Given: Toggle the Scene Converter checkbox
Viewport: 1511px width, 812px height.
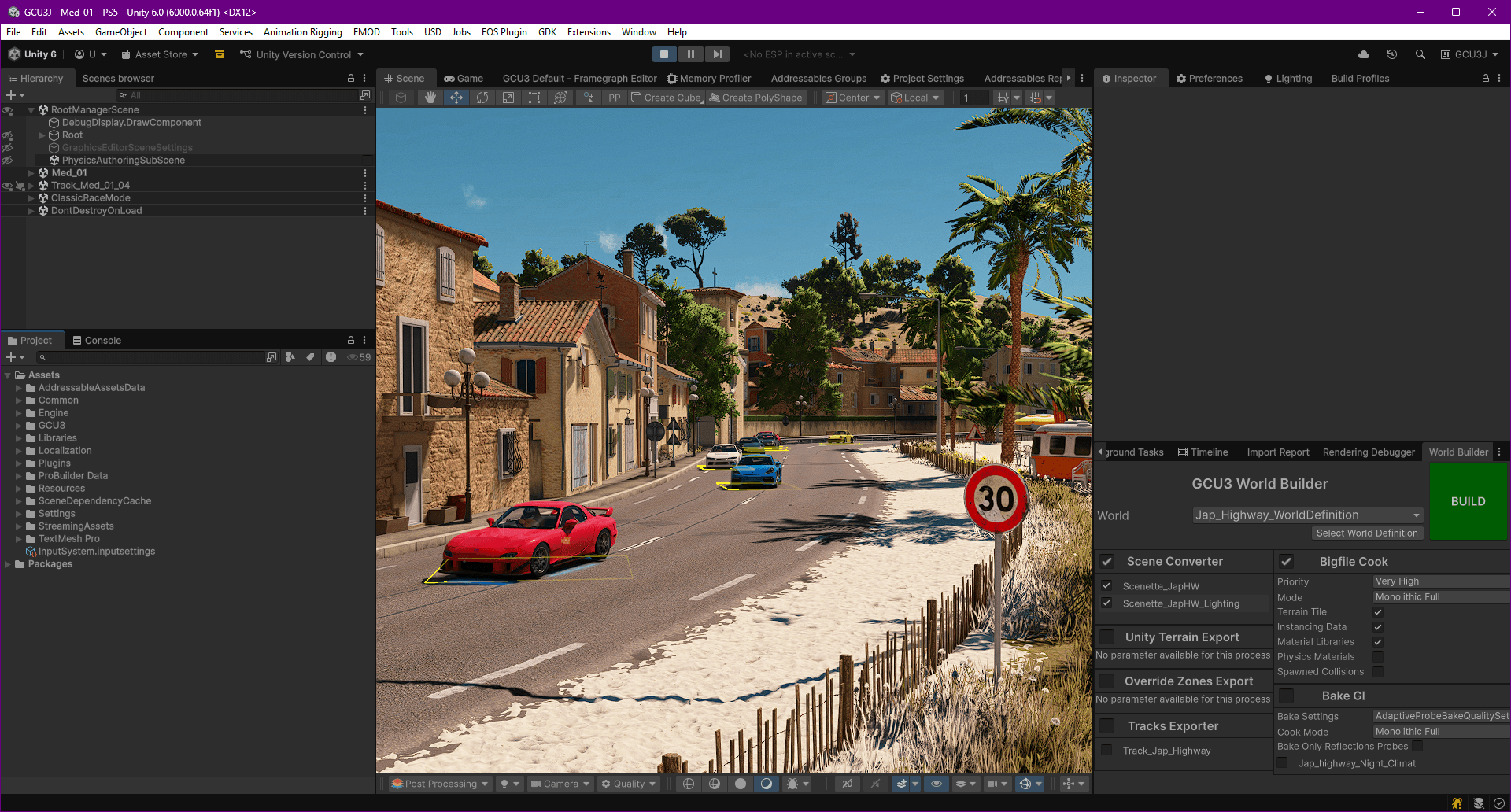Looking at the screenshot, I should coord(1107,561).
